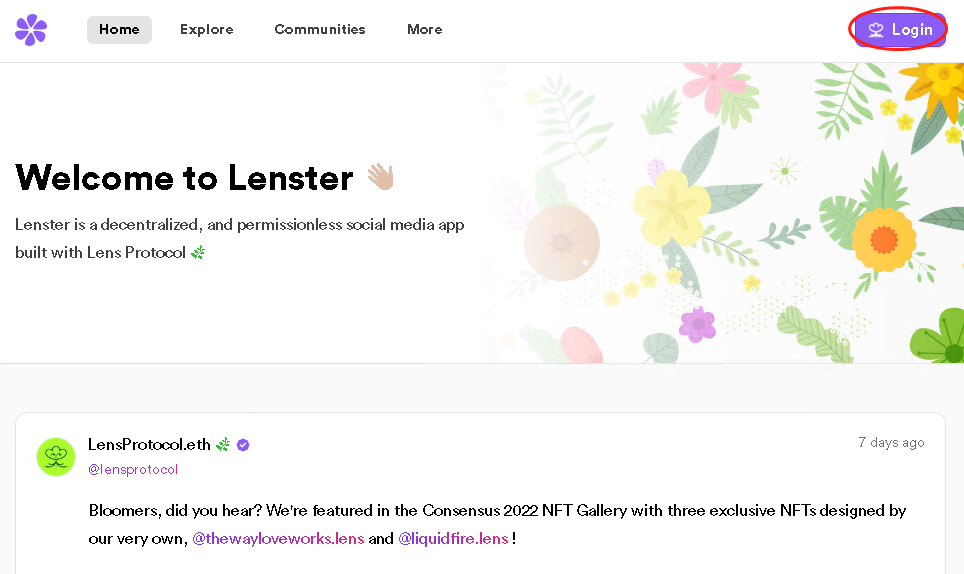The image size is (964, 574).
Task: Open the Communities section
Action: tap(320, 30)
